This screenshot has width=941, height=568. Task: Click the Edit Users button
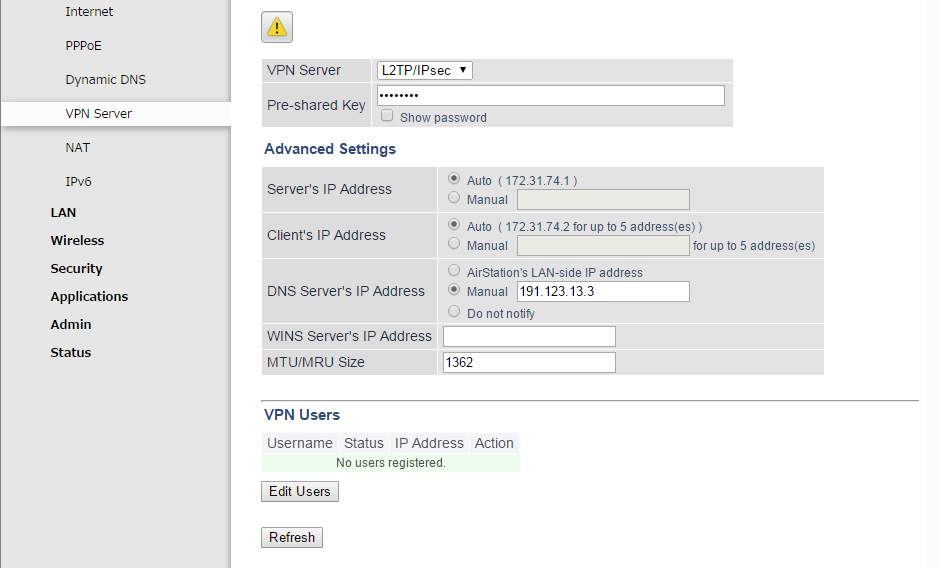(299, 491)
